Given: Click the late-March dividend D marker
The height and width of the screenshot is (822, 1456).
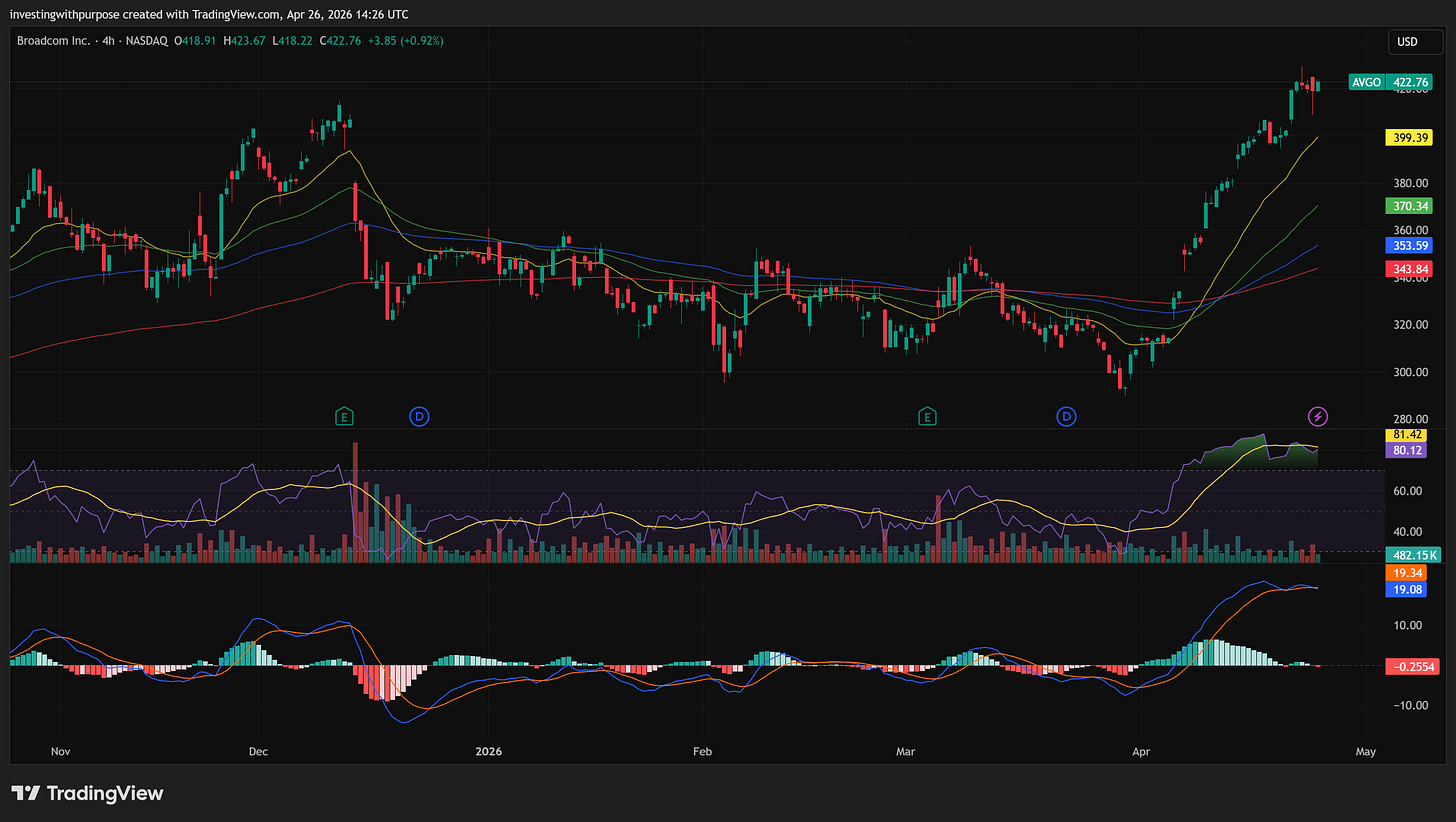Looking at the screenshot, I should click(x=1067, y=416).
